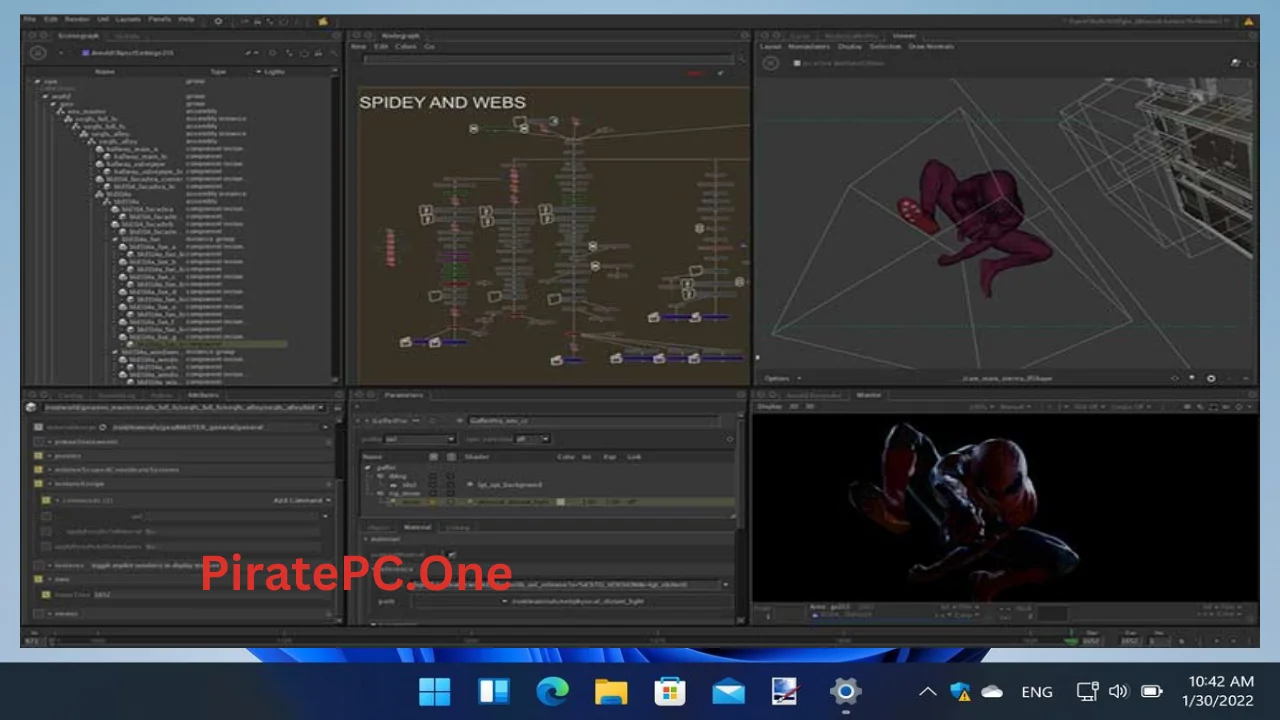Open Settings gear from the taskbar
This screenshot has width=1280, height=720.
click(x=845, y=691)
